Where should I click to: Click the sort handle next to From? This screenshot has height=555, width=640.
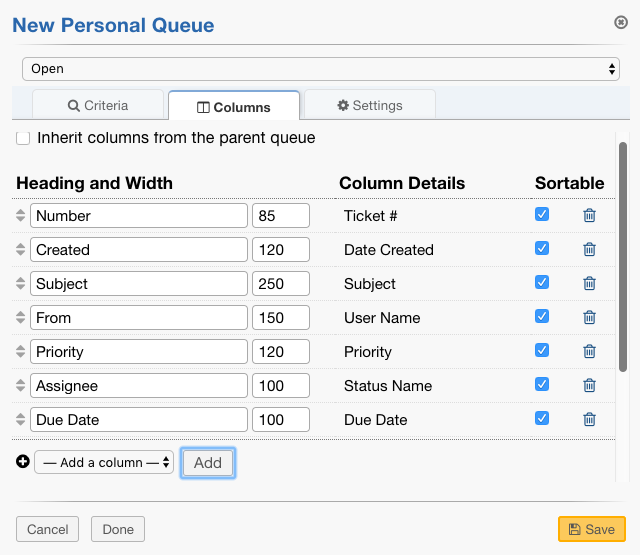(x=21, y=318)
